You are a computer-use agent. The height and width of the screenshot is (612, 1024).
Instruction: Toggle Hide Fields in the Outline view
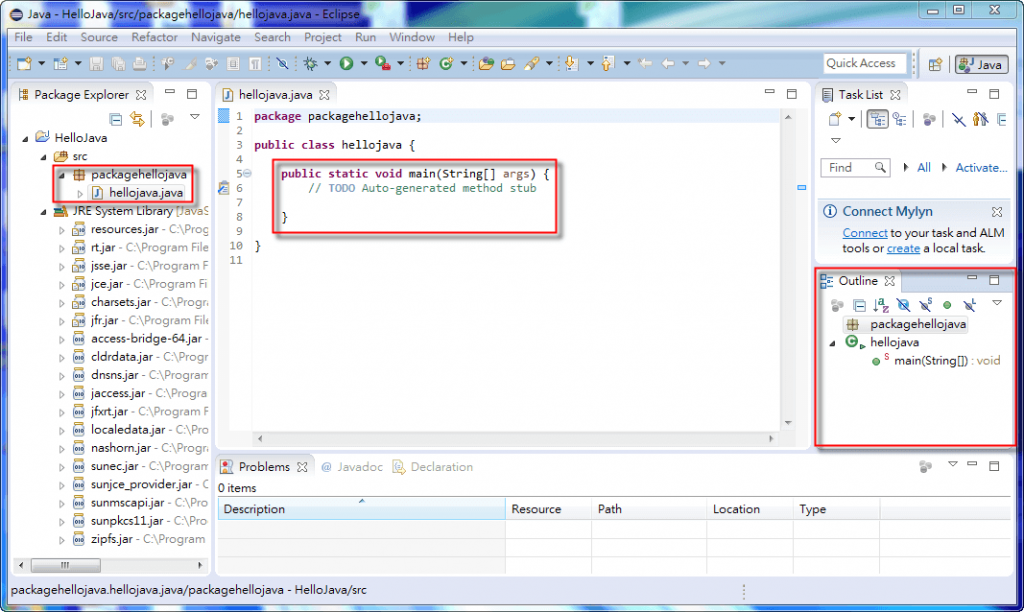coord(903,305)
